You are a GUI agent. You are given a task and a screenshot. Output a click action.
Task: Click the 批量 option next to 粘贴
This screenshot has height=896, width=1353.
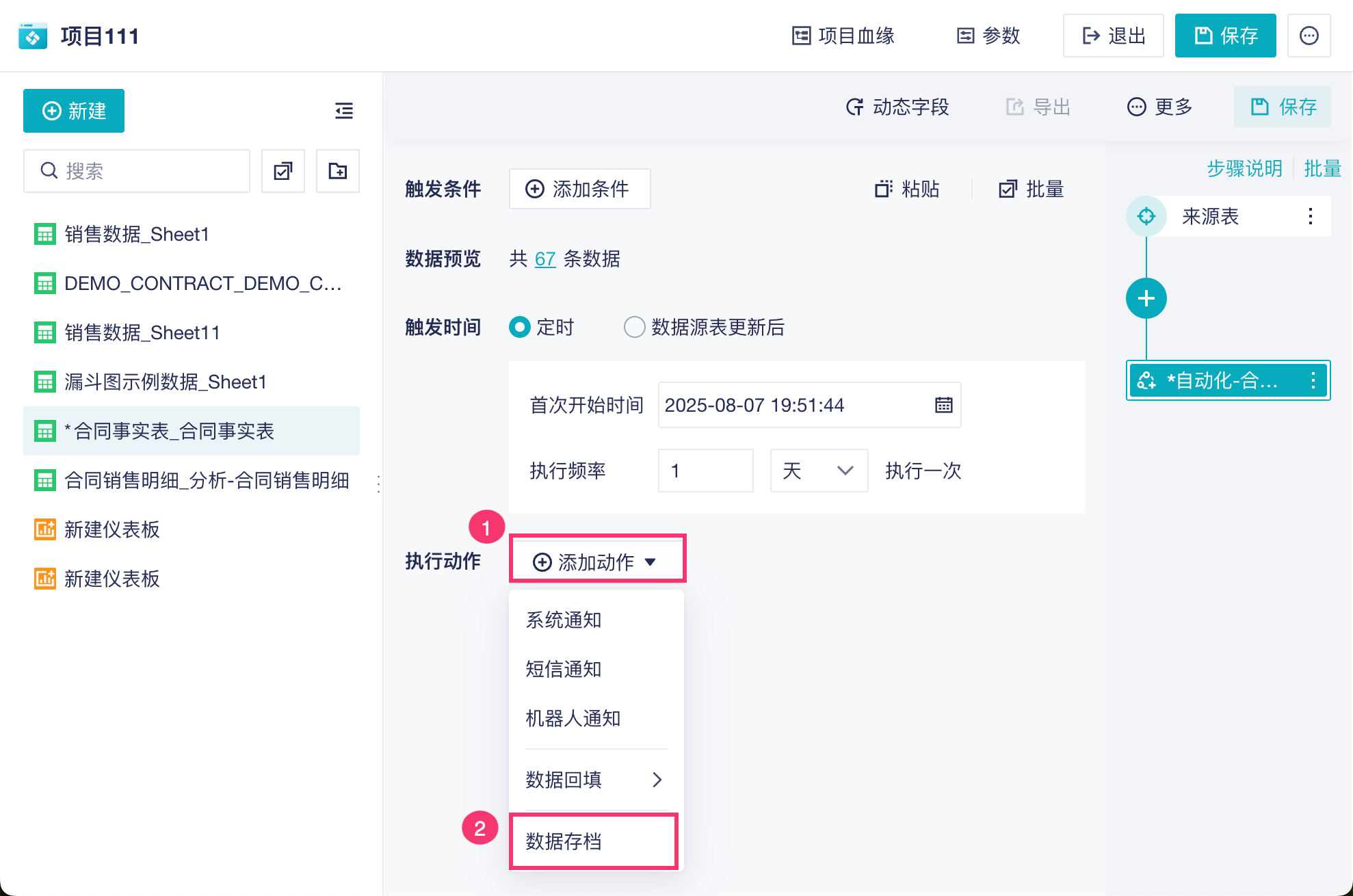click(1032, 189)
